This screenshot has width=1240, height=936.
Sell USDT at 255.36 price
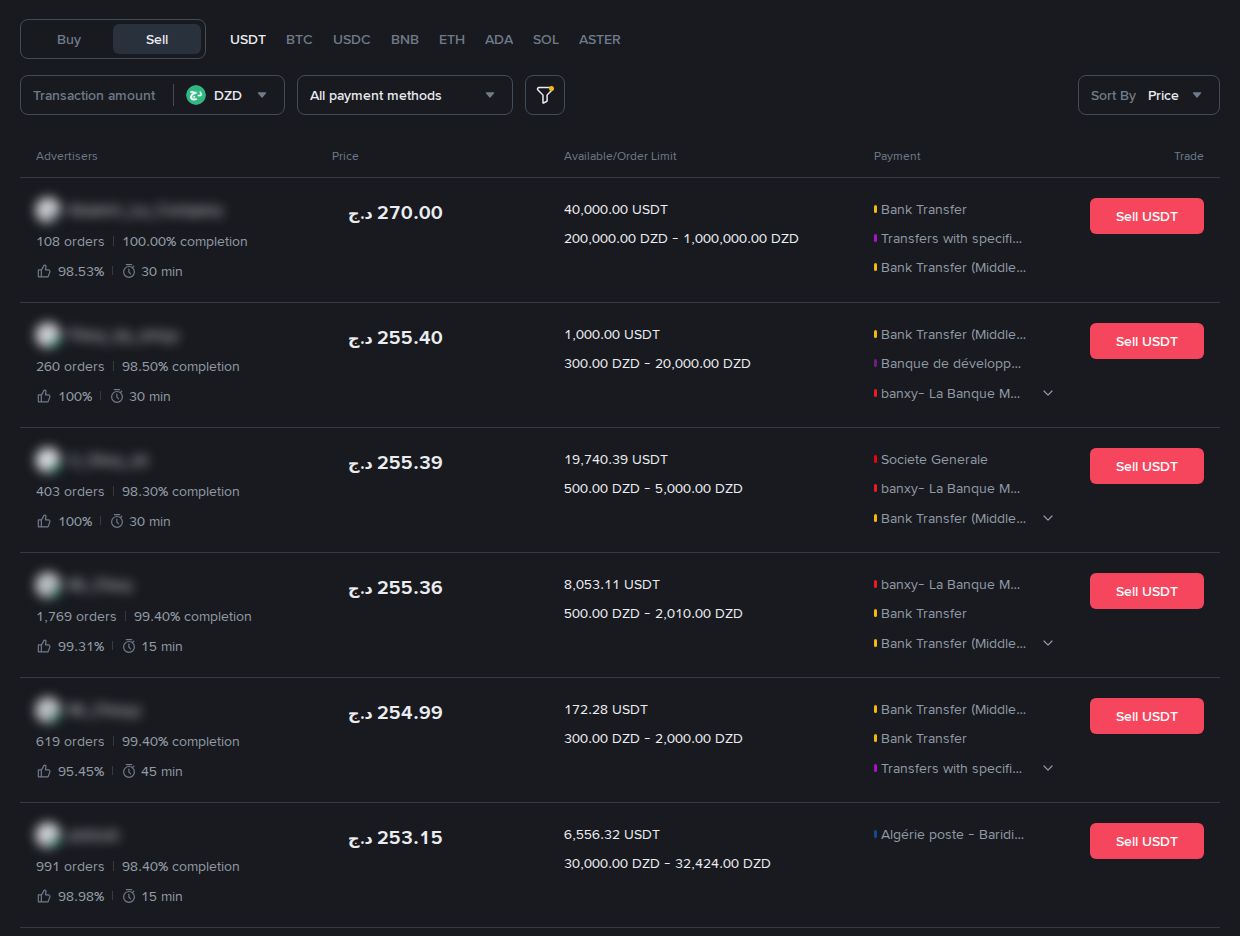pyautogui.click(x=1147, y=591)
